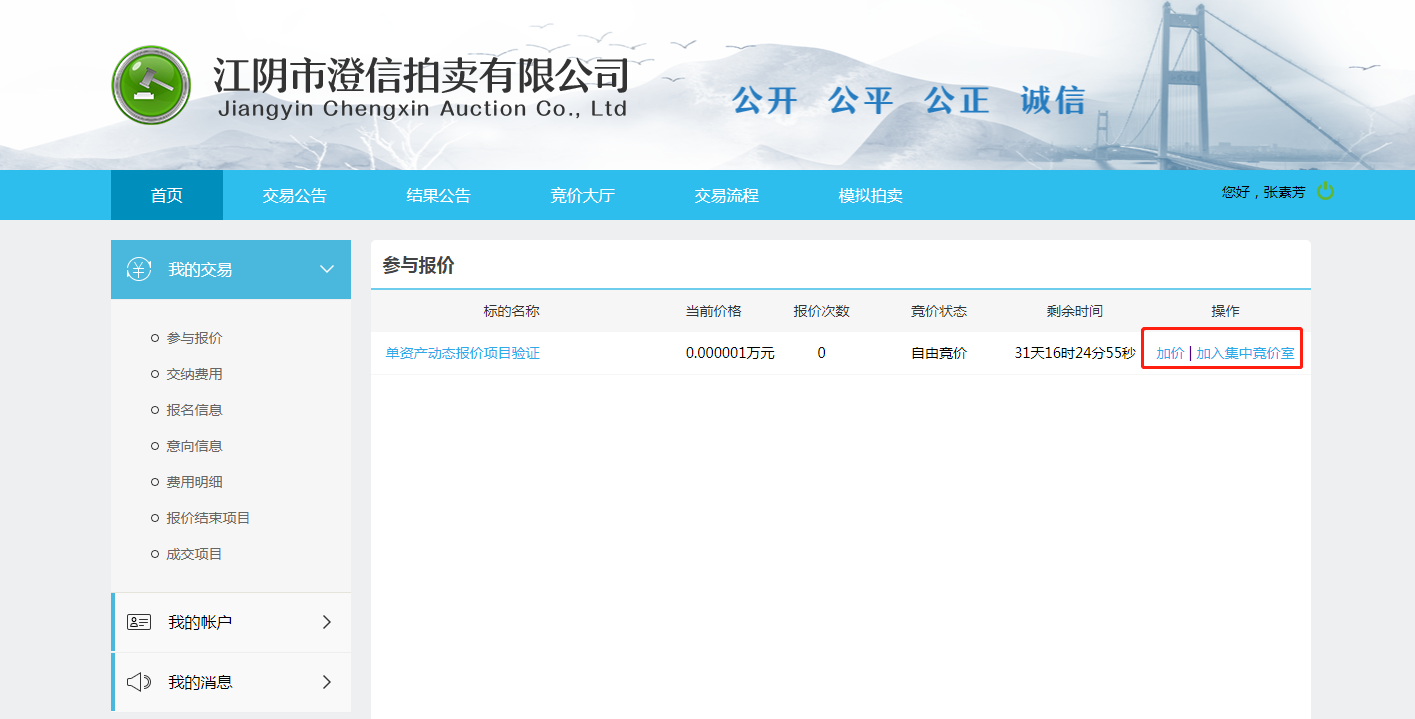1415x719 pixels.
Task: Click the bid count value 0
Action: tap(821, 353)
